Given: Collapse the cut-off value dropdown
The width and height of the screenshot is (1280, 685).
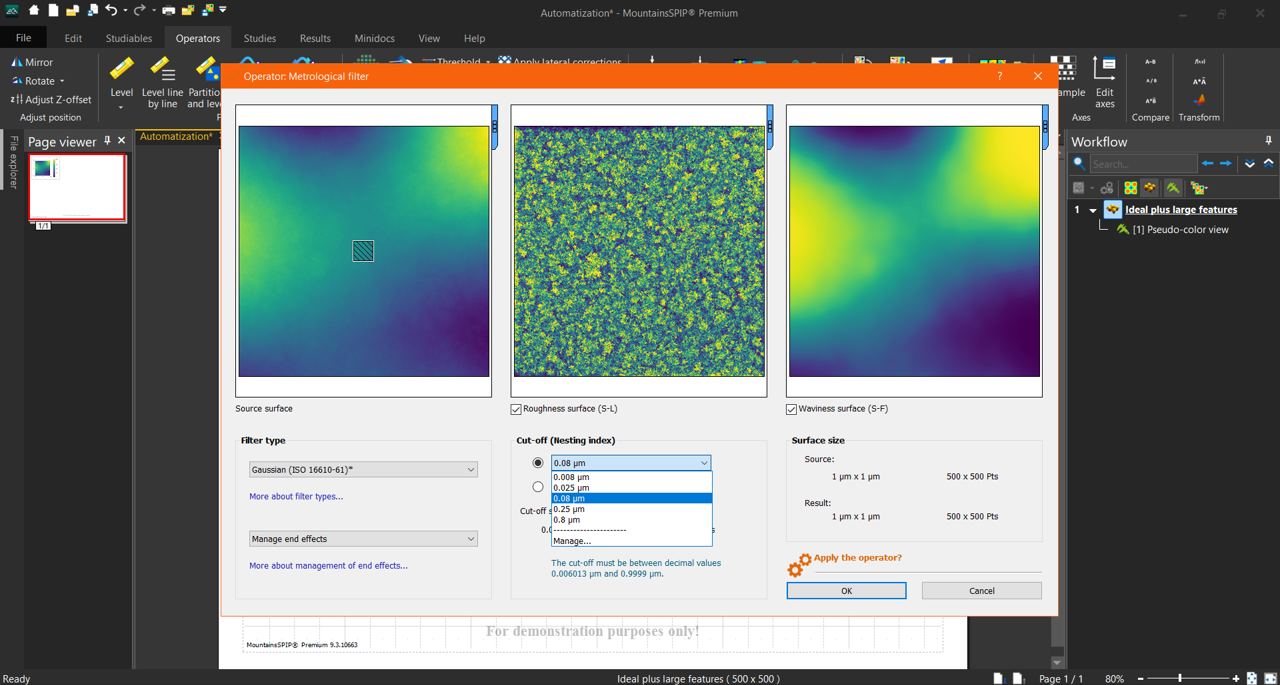Looking at the screenshot, I should coord(704,463).
